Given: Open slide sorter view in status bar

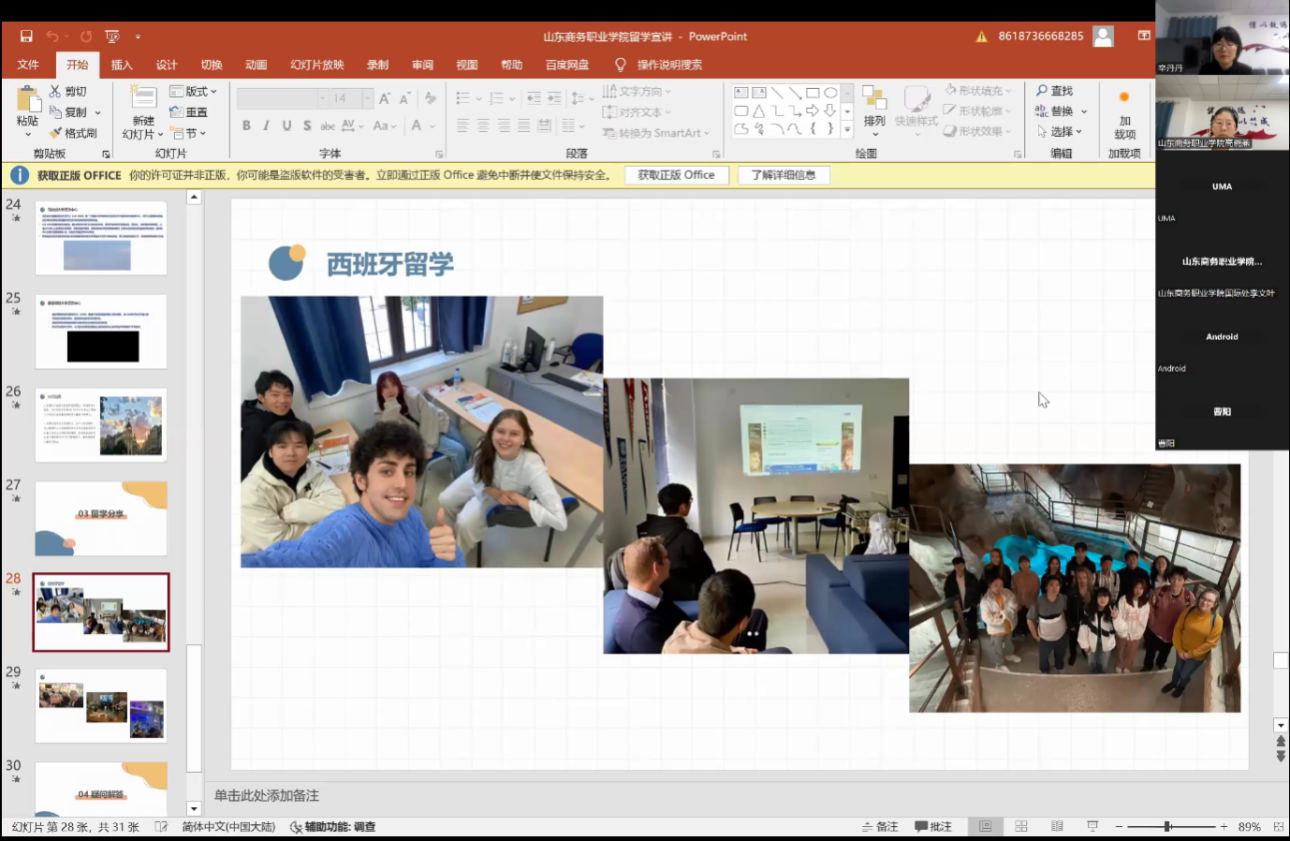Looking at the screenshot, I should 1021,827.
